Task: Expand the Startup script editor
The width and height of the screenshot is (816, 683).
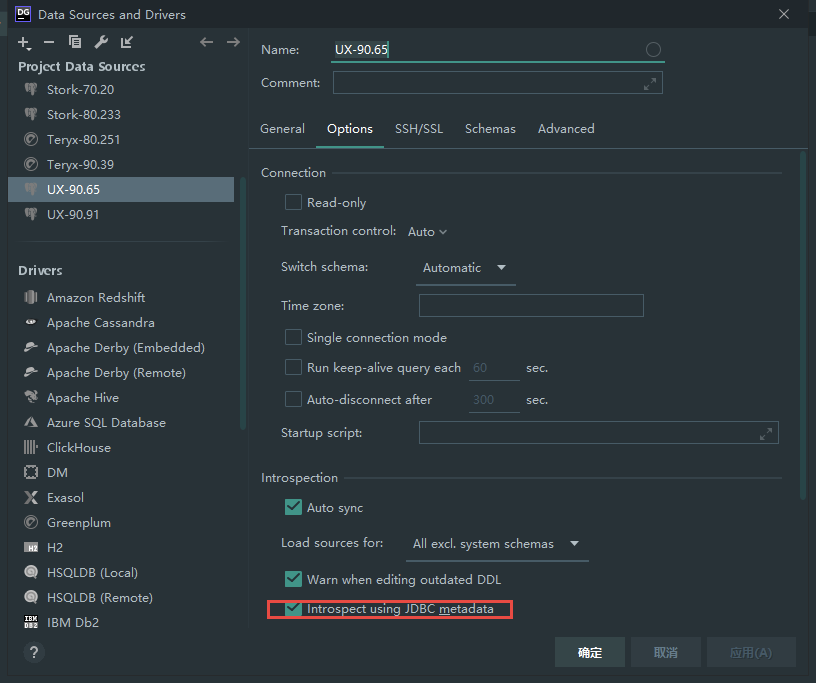Action: point(766,433)
